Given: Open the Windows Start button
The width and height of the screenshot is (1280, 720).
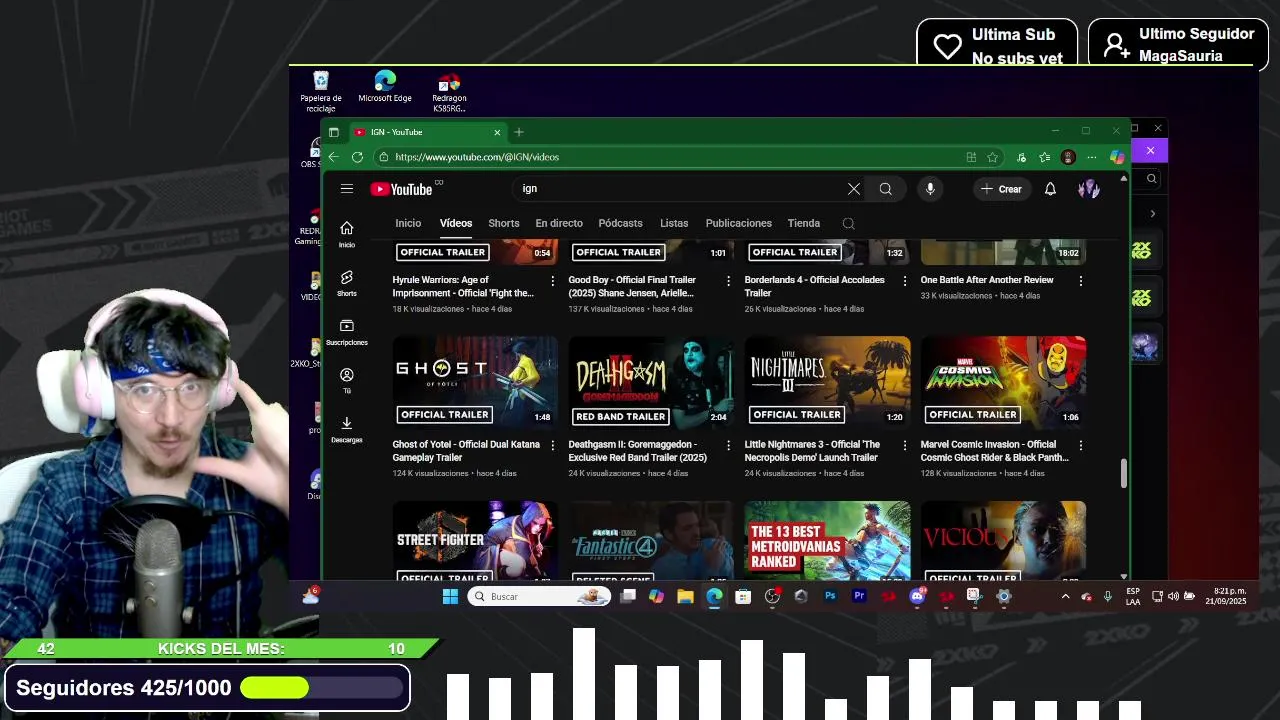Looking at the screenshot, I should click(450, 596).
